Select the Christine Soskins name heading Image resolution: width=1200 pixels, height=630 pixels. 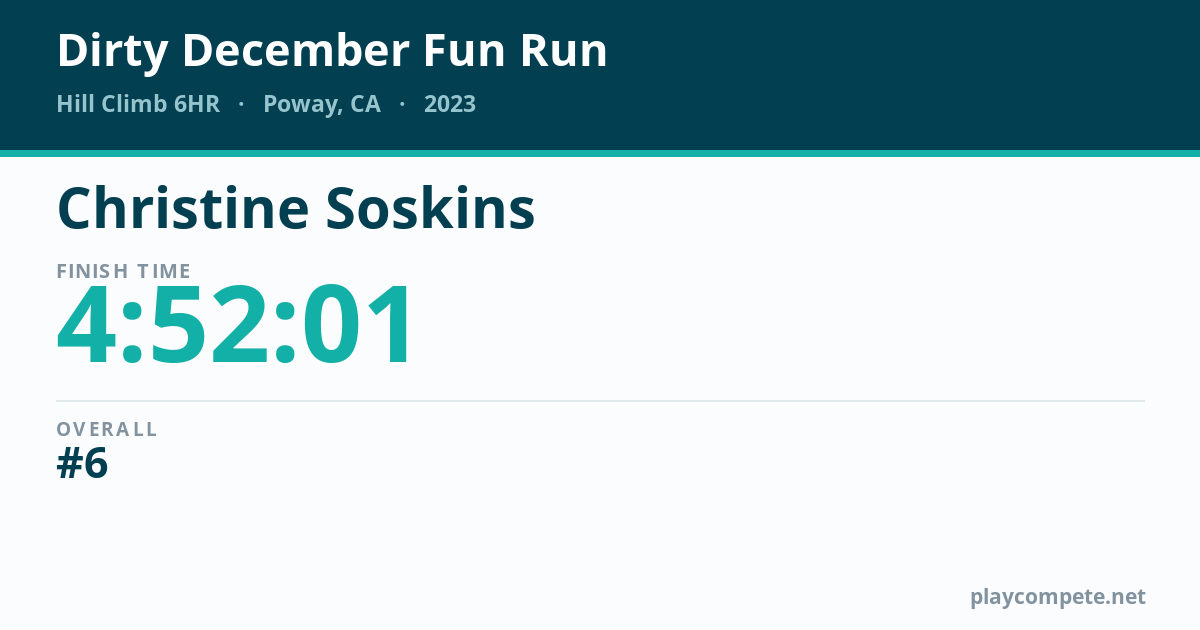click(296, 208)
